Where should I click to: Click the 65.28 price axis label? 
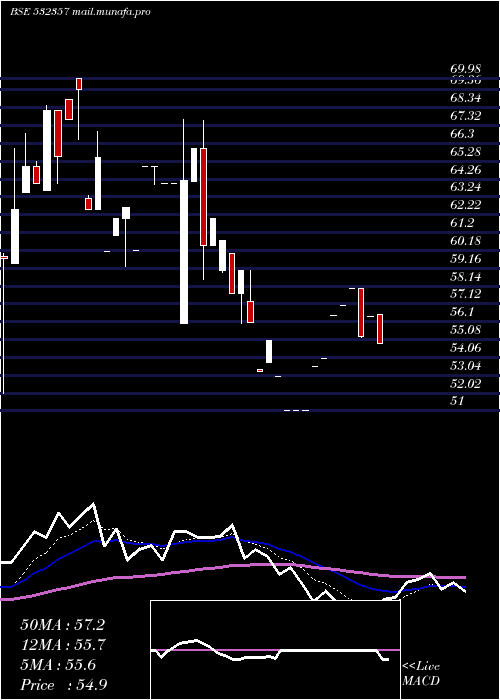[x=466, y=151]
